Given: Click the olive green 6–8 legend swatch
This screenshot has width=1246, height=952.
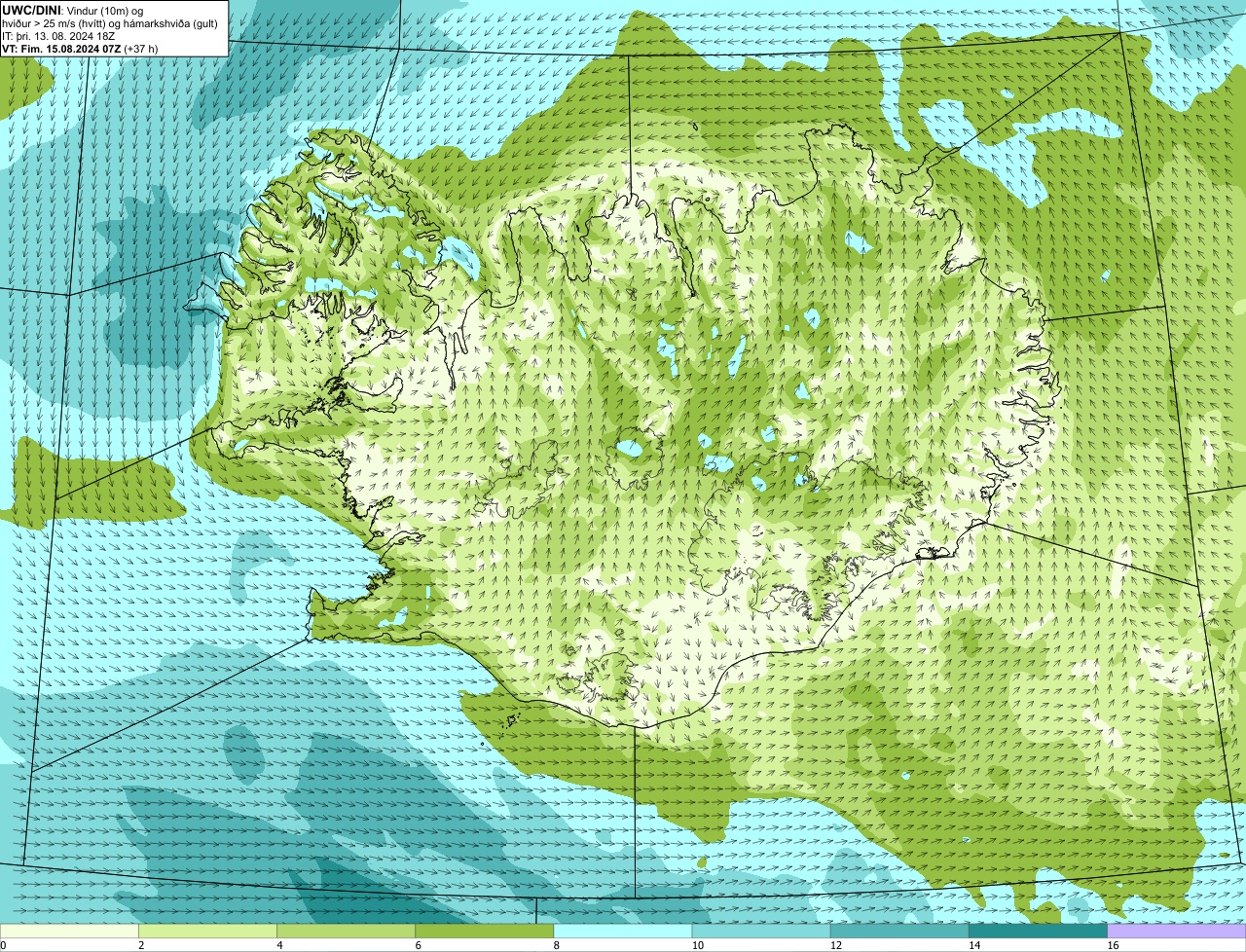Looking at the screenshot, I should click(x=485, y=931).
